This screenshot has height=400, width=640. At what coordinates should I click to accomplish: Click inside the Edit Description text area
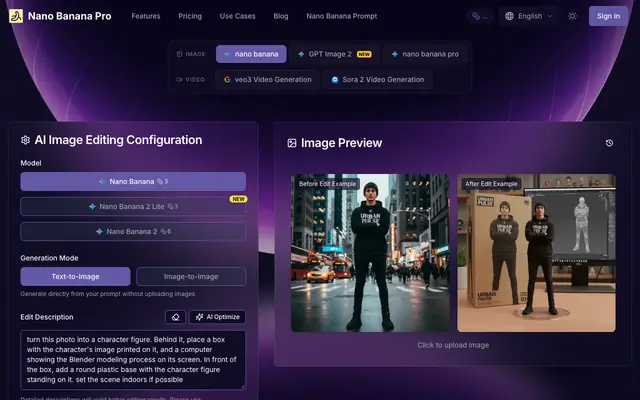point(133,360)
